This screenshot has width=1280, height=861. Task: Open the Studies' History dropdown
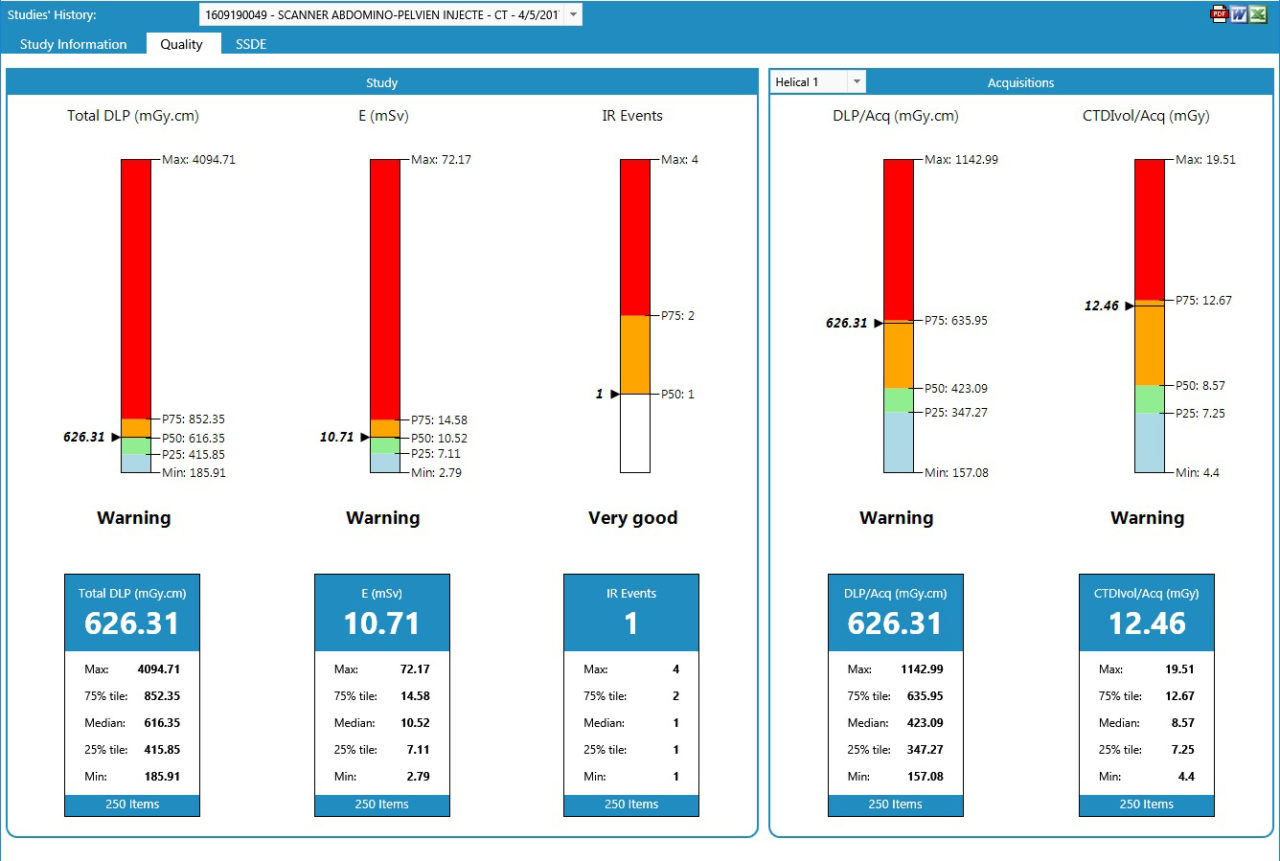click(571, 15)
